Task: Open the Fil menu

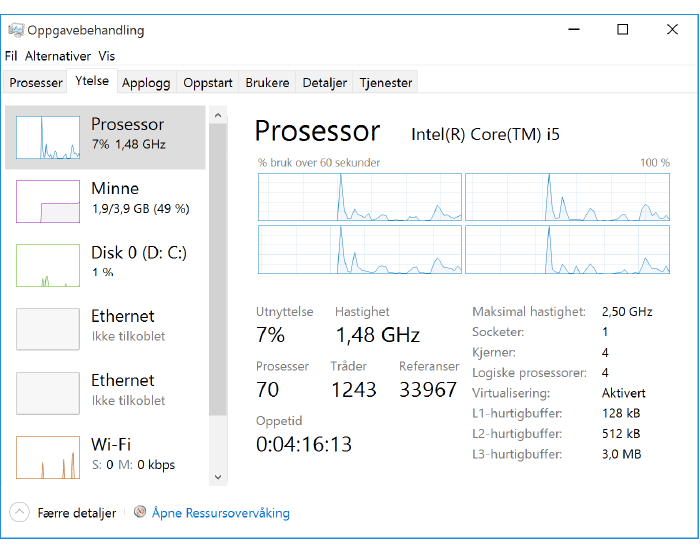Action: click(x=11, y=56)
